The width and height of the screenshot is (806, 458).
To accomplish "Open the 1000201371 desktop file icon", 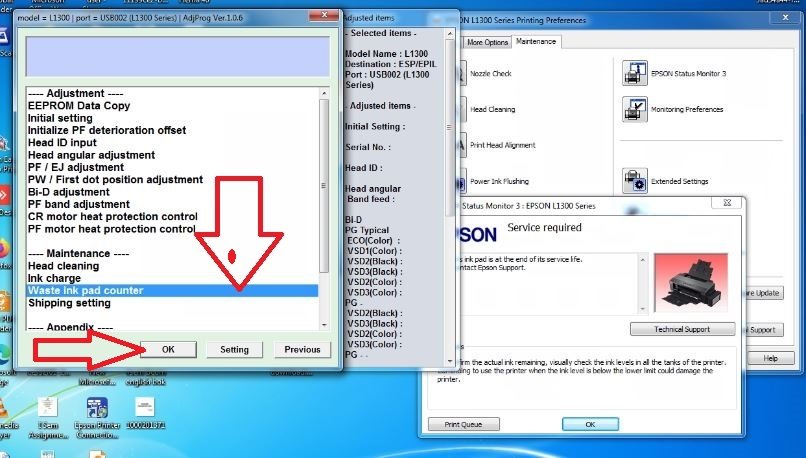I will pos(145,414).
